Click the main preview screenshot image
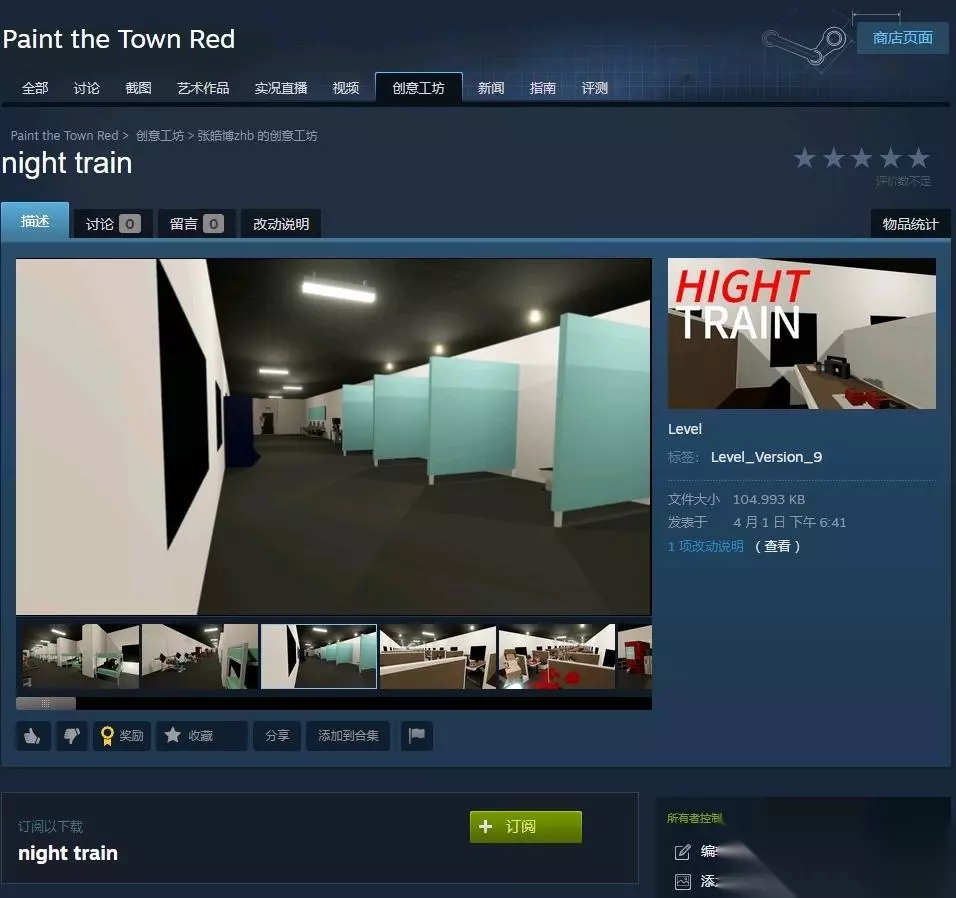 [x=334, y=437]
